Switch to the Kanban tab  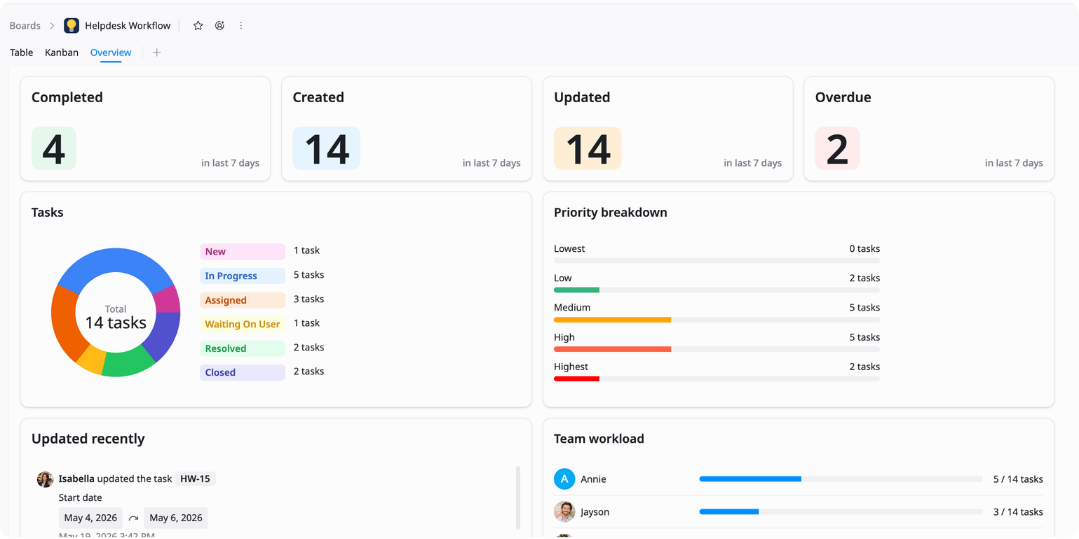pos(61,52)
